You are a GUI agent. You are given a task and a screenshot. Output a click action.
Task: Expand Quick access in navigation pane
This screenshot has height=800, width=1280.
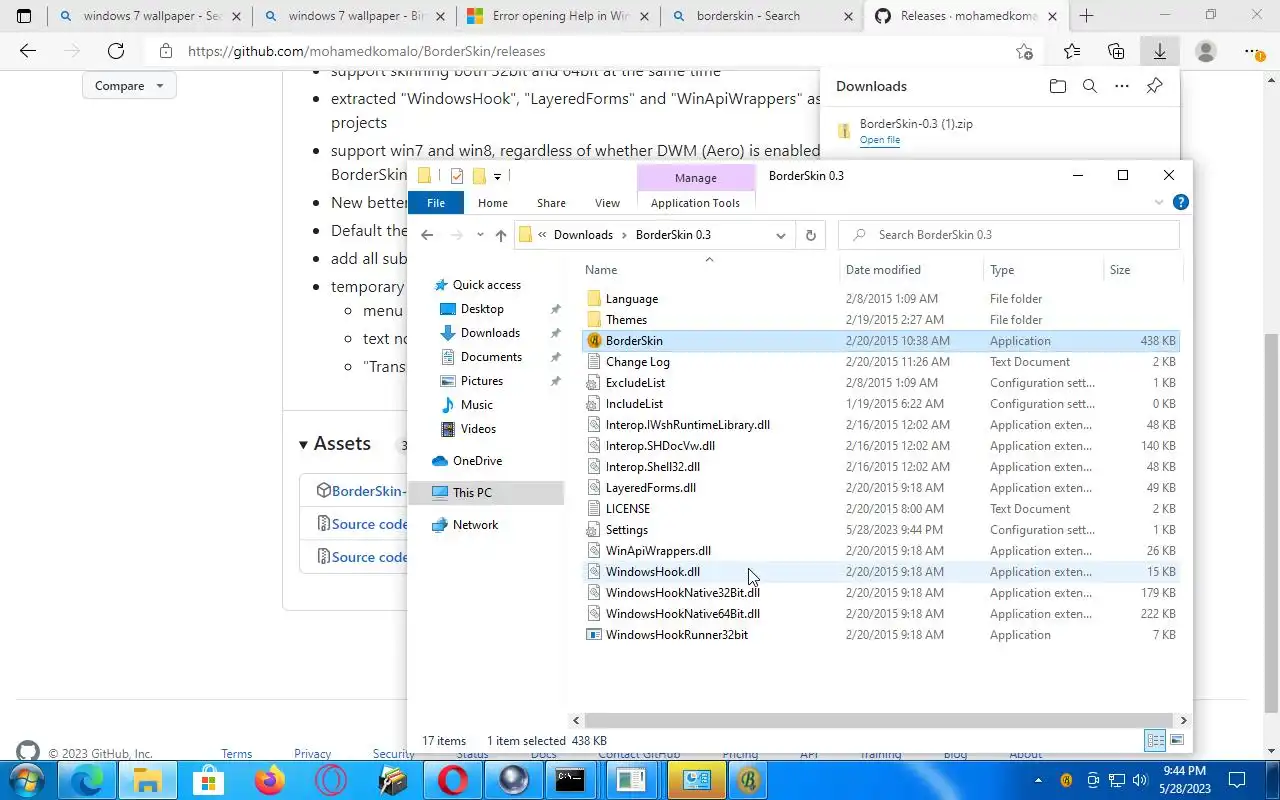point(487,285)
